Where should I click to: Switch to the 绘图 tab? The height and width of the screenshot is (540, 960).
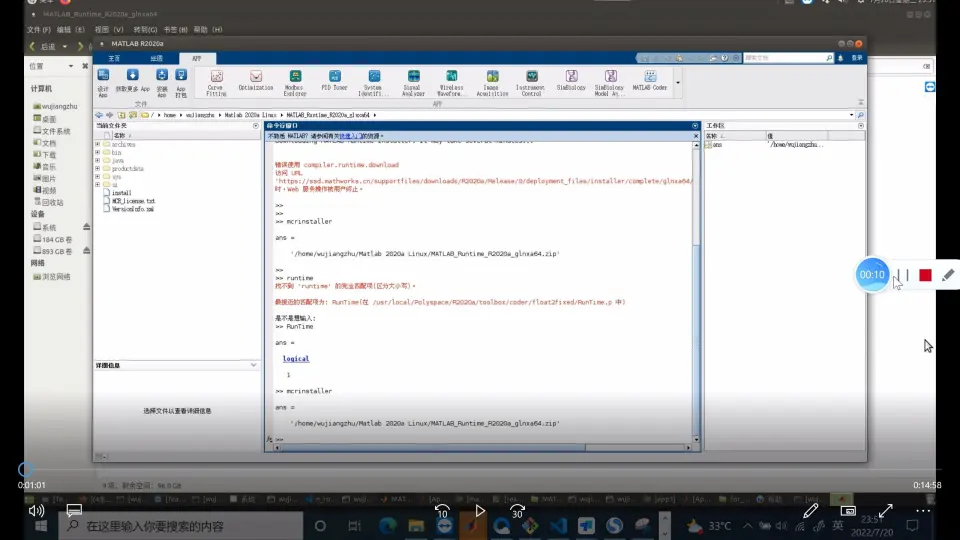(x=157, y=58)
